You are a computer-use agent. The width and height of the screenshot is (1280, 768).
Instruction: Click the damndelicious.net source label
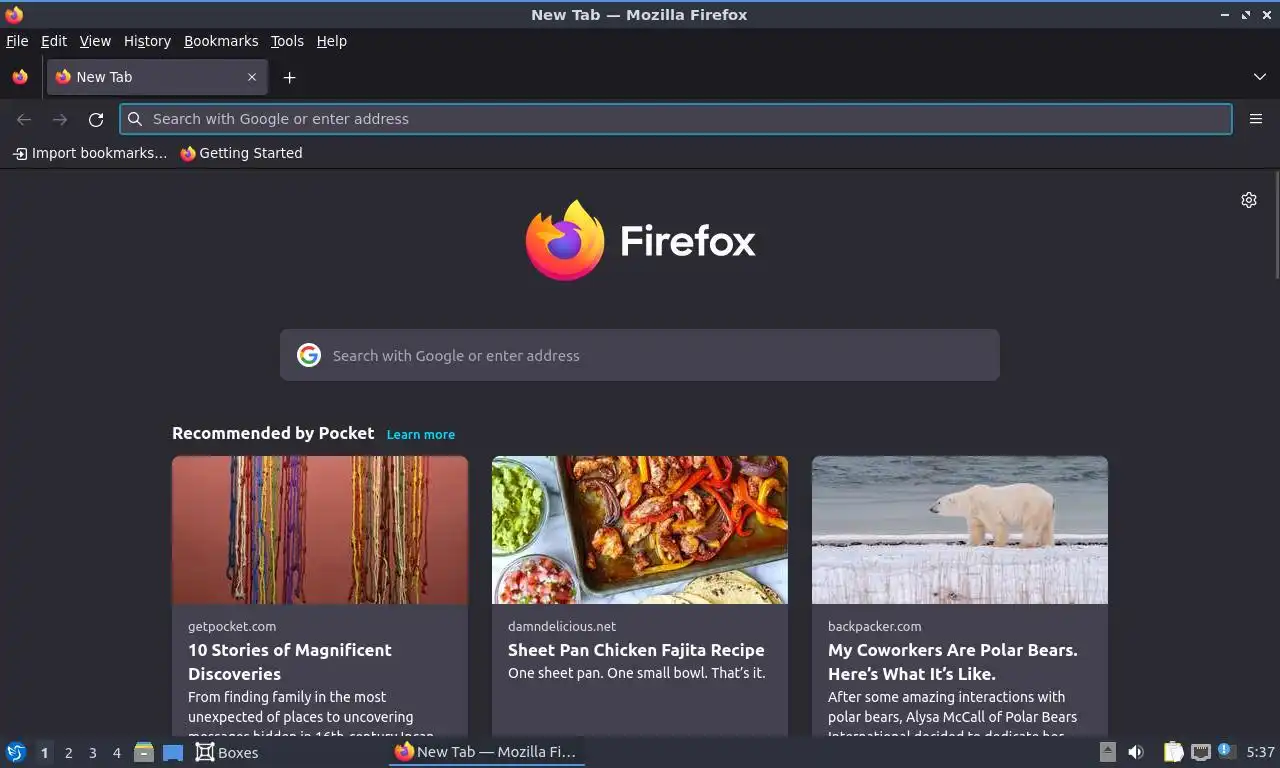tap(562, 627)
